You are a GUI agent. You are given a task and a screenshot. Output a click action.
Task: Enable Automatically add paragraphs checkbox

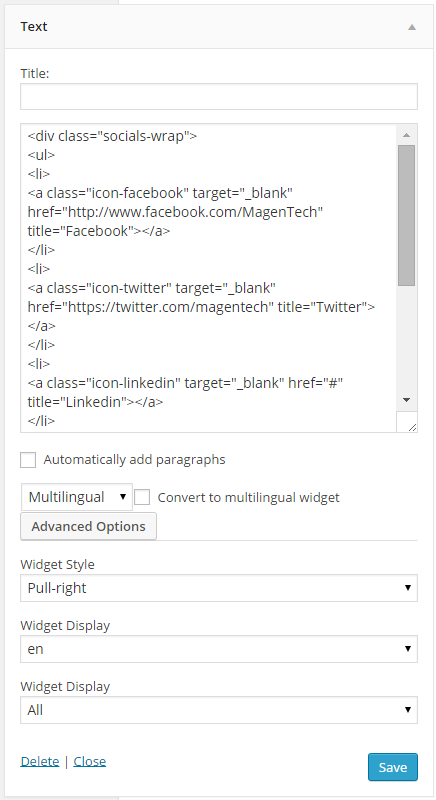pos(28,460)
